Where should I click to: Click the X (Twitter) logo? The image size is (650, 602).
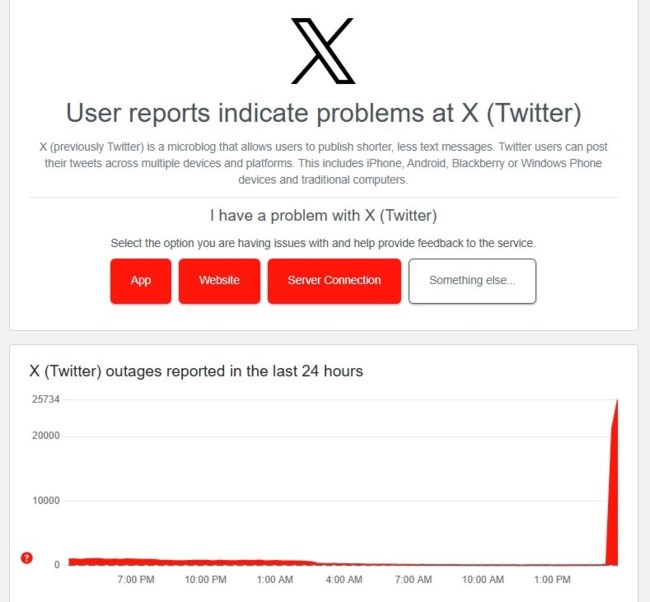pos(323,51)
